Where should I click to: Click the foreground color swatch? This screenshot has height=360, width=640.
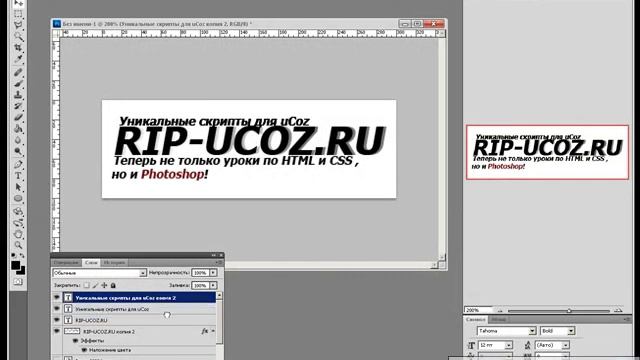click(x=15, y=265)
